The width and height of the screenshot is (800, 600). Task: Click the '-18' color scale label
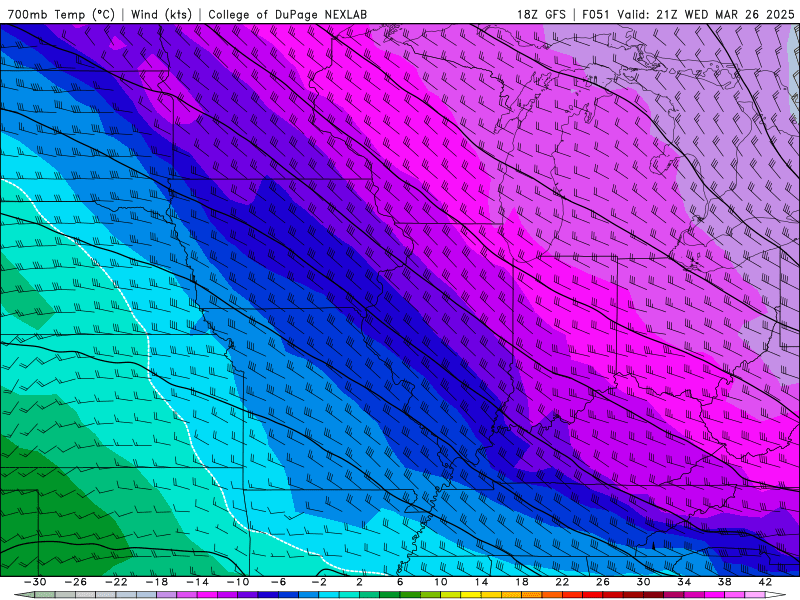click(x=157, y=582)
